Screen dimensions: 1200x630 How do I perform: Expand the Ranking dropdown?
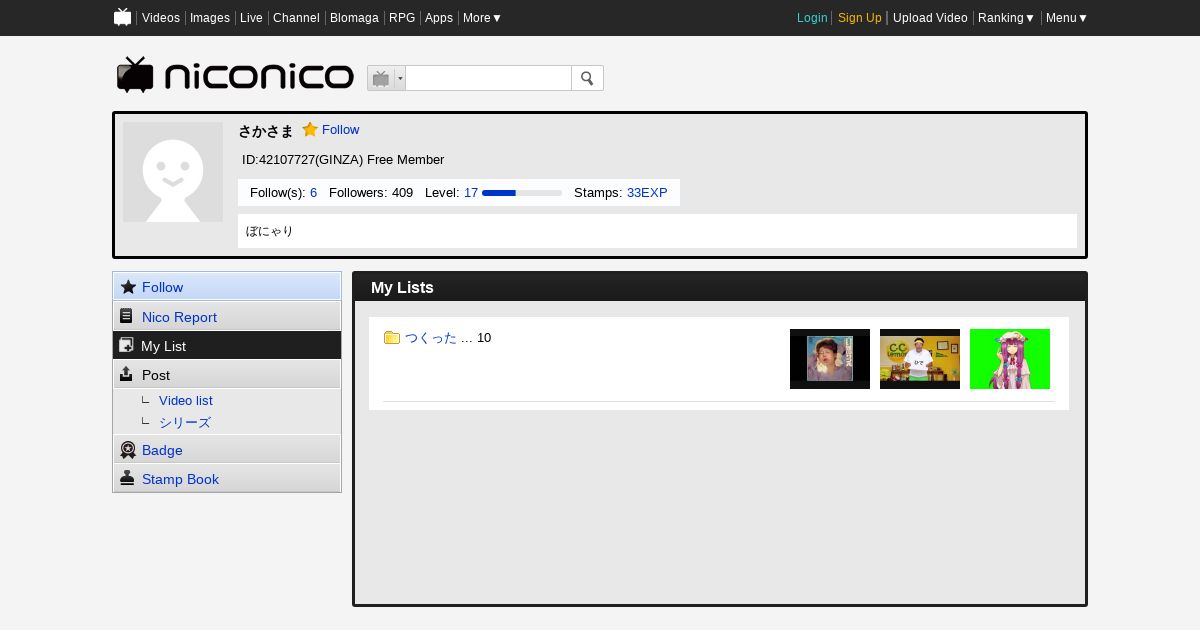pos(1006,18)
